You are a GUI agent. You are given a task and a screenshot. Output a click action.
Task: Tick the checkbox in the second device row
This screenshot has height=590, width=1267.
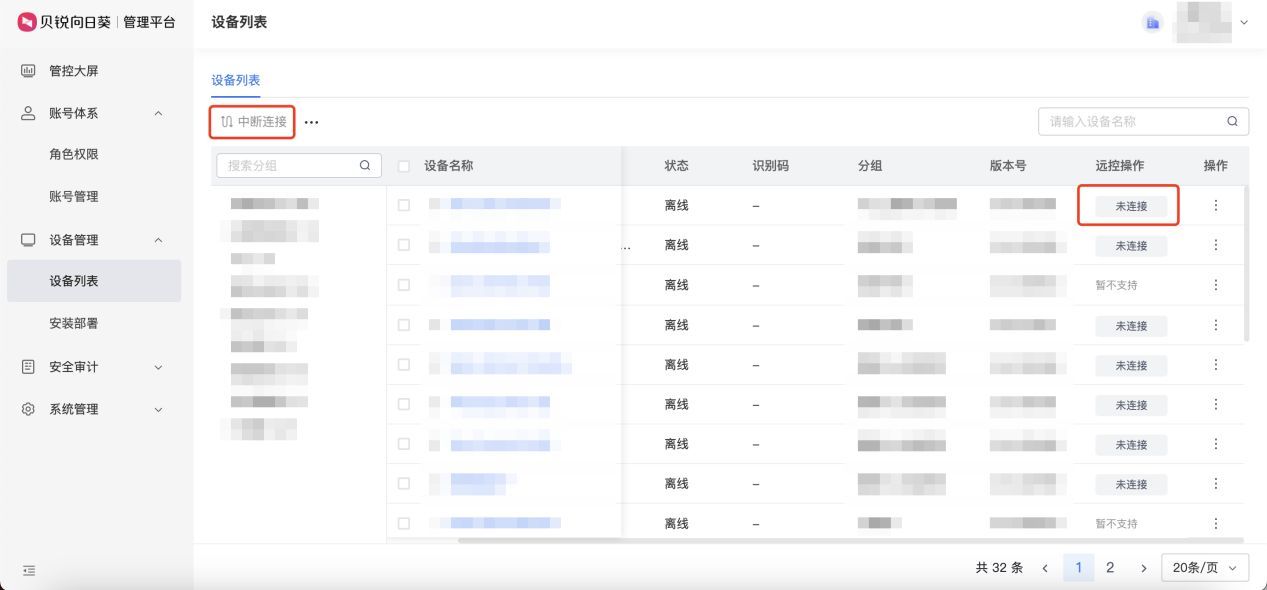pos(404,245)
